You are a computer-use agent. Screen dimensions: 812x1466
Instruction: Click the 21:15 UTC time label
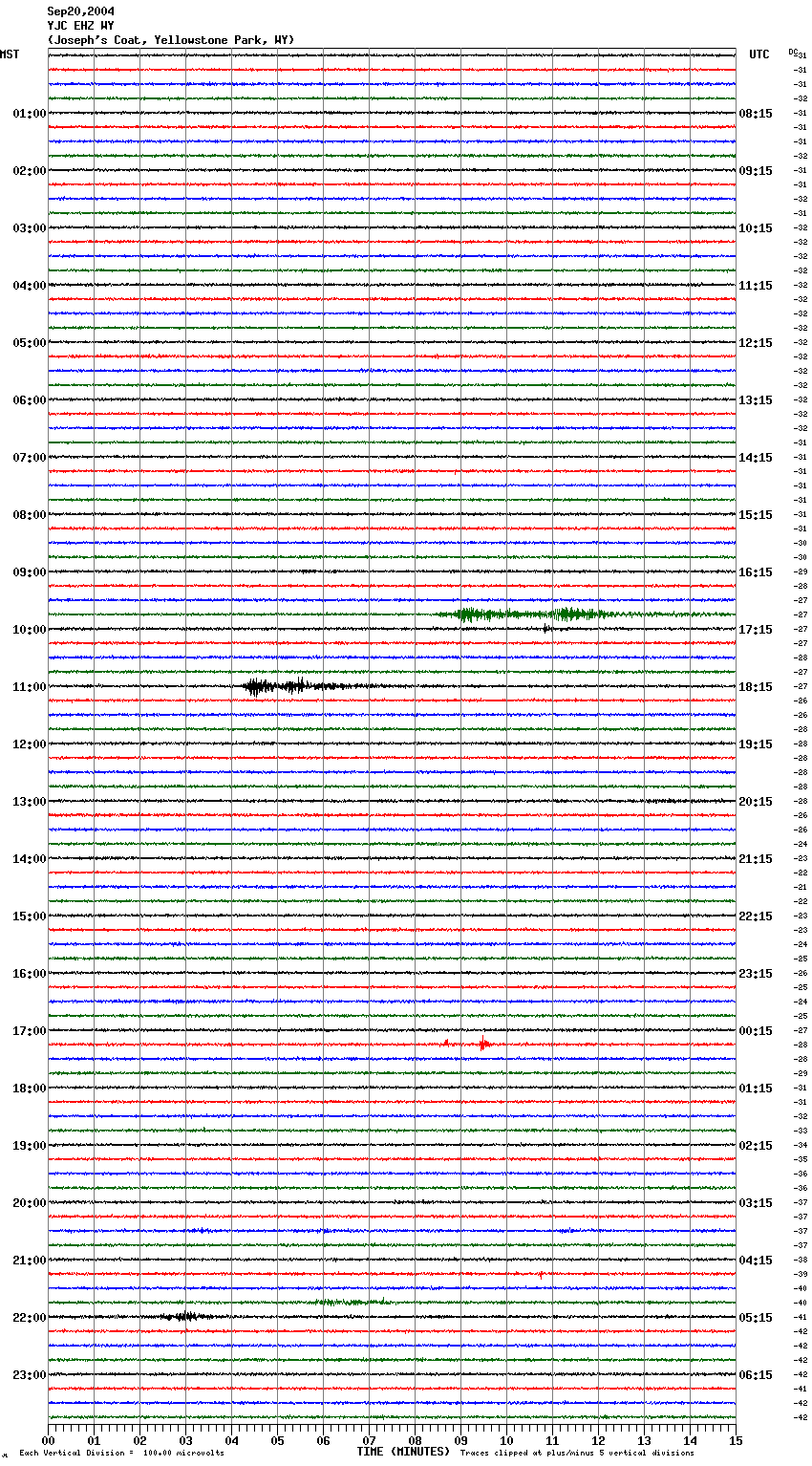[756, 859]
